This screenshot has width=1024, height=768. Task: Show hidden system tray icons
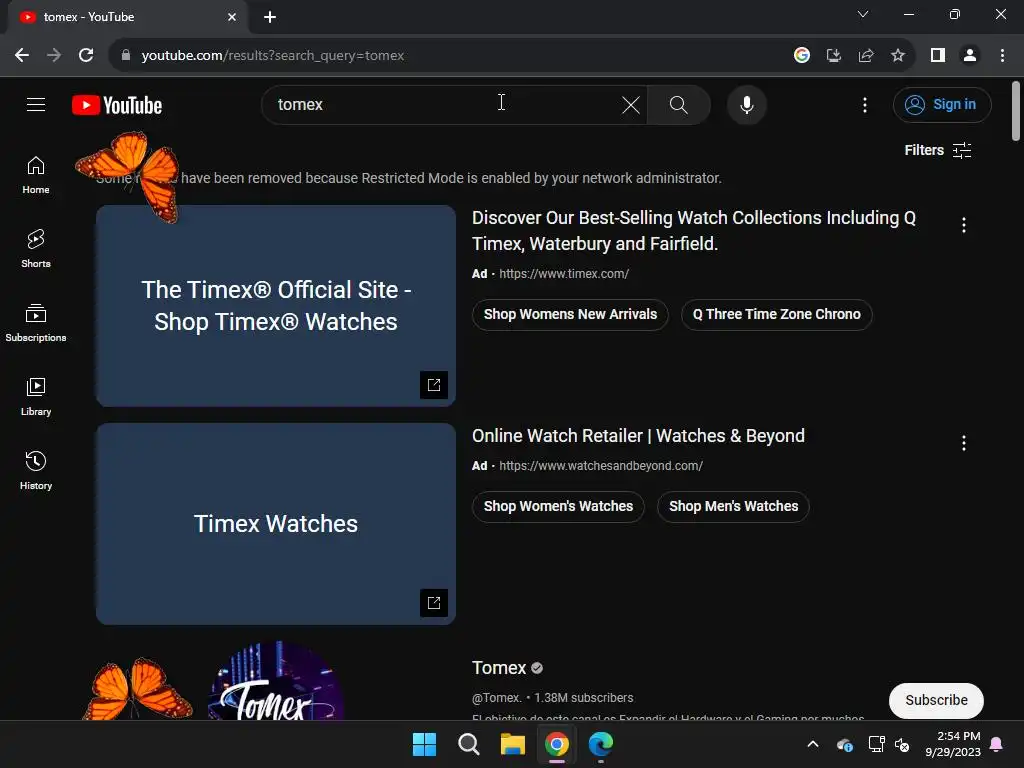tap(813, 744)
